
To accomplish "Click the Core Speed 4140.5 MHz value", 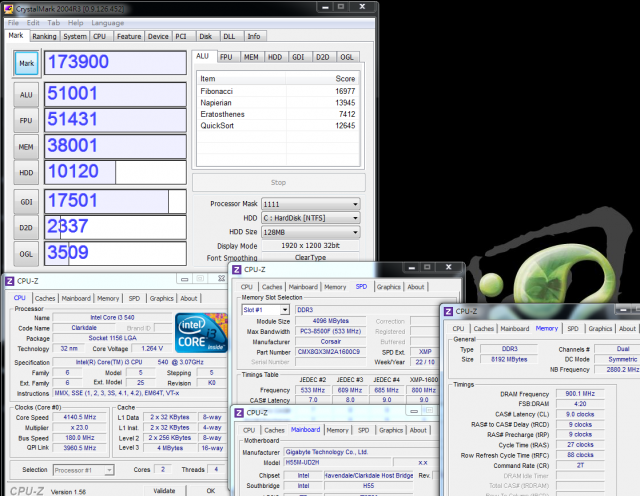I will click(80, 417).
